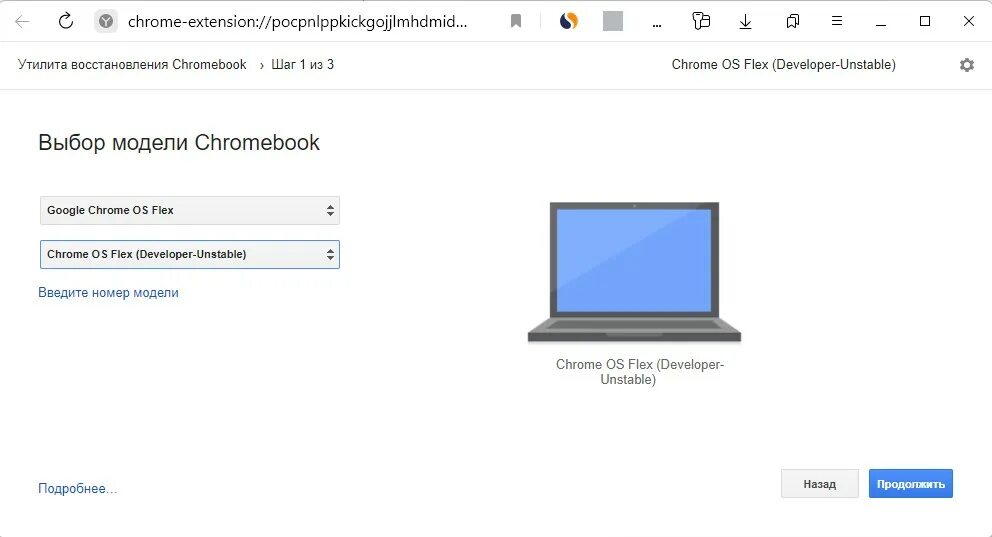
Task: Open the collections icon next to downloads
Action: pyautogui.click(x=792, y=22)
